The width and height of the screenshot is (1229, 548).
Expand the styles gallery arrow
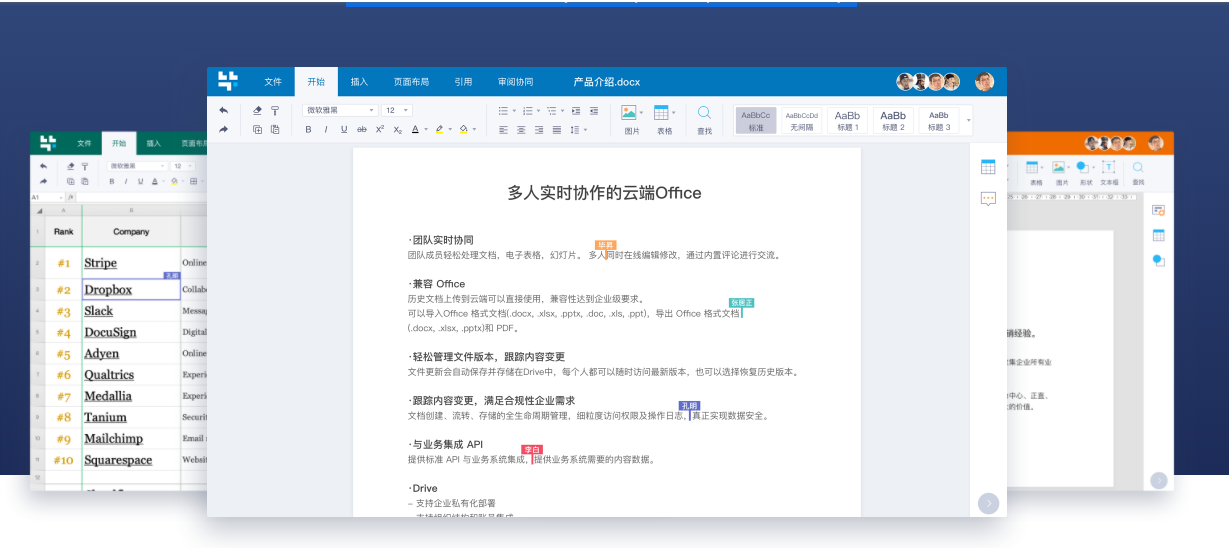pyautogui.click(x=968, y=121)
